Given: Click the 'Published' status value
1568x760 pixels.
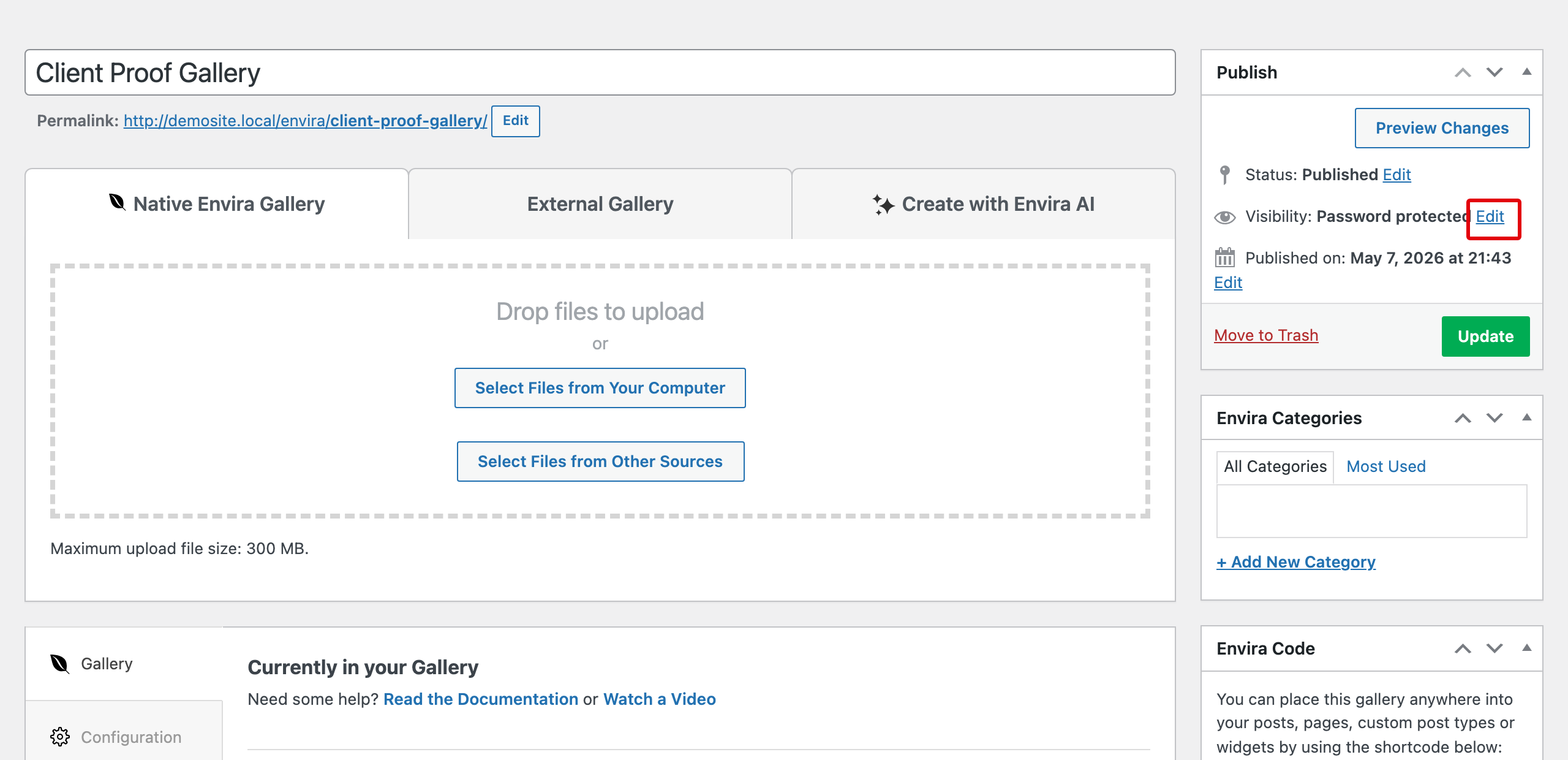Looking at the screenshot, I should (1340, 175).
